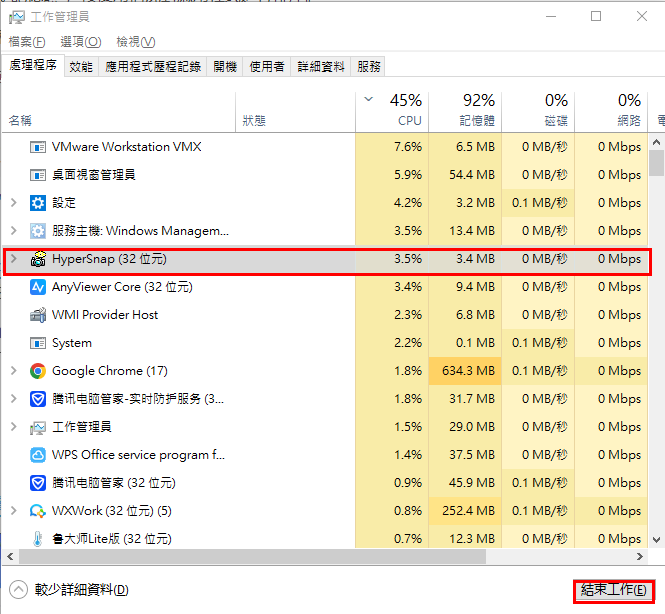Click the System process icon
The width and height of the screenshot is (665, 614).
pos(38,343)
